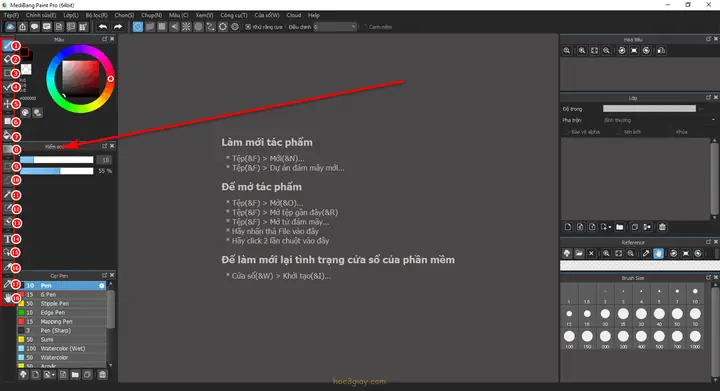Adjust the Độ trong layer opacity slider
This screenshot has height=391, width=720.
(649, 109)
